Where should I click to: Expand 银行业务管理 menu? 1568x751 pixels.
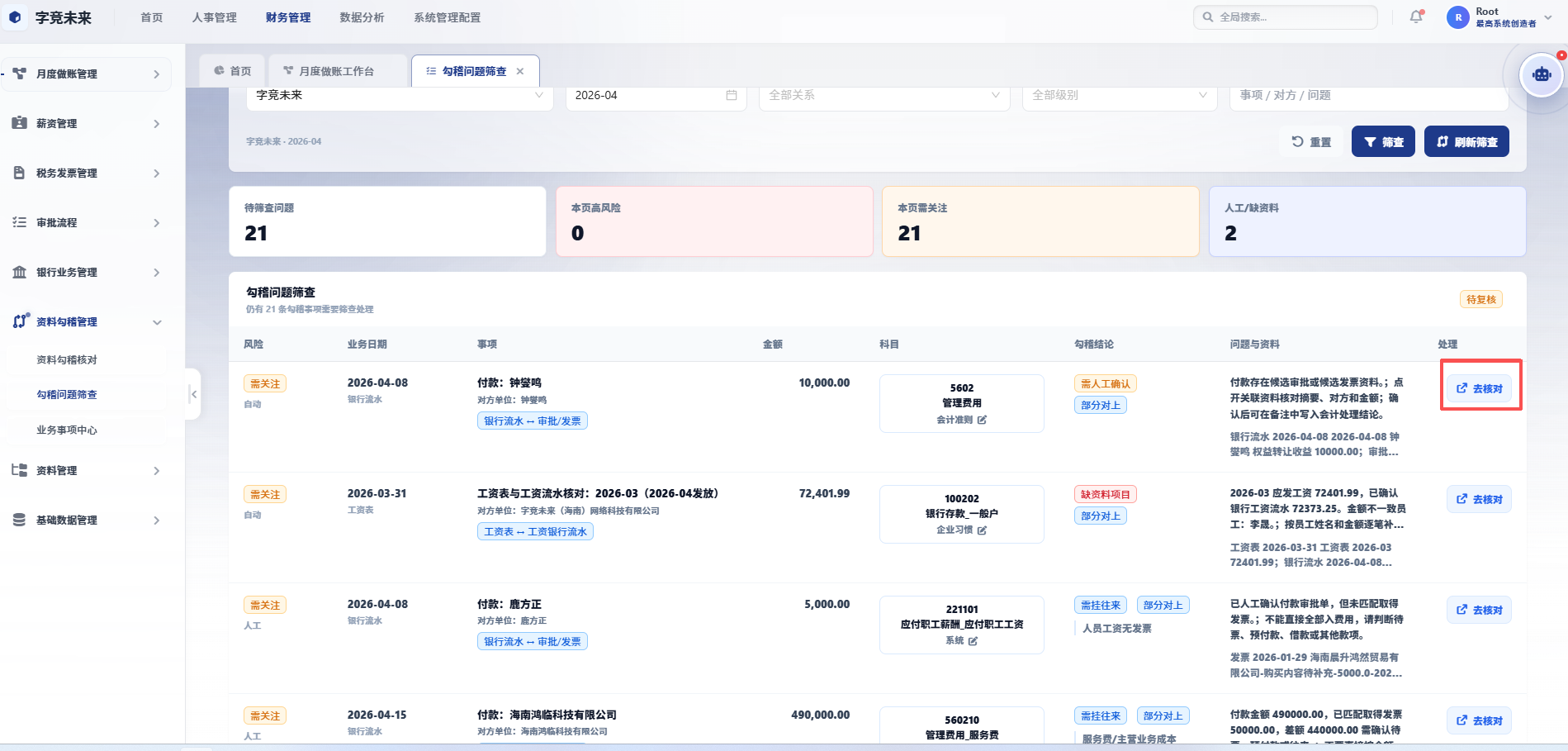coord(157,273)
